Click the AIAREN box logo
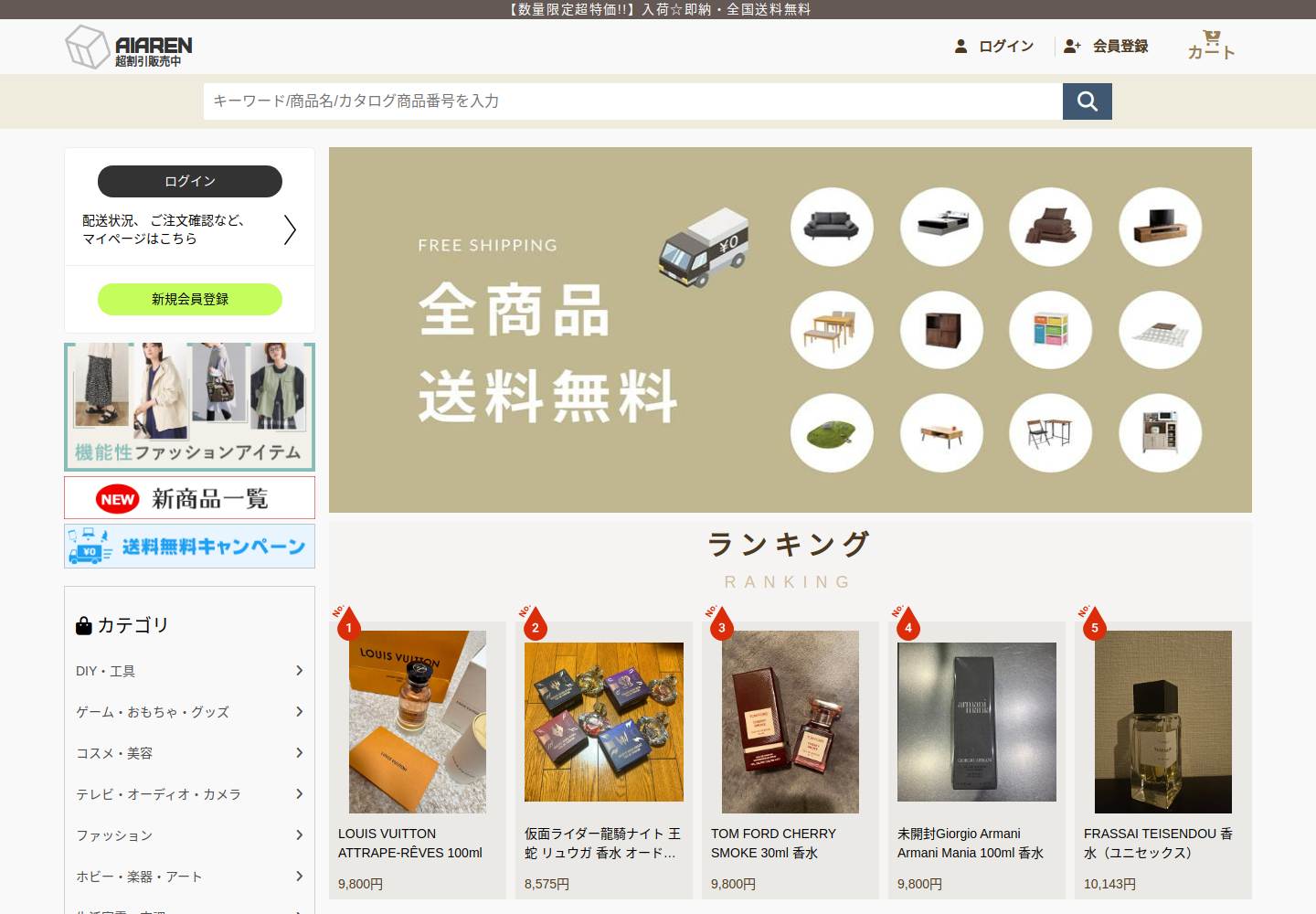 tap(129, 47)
